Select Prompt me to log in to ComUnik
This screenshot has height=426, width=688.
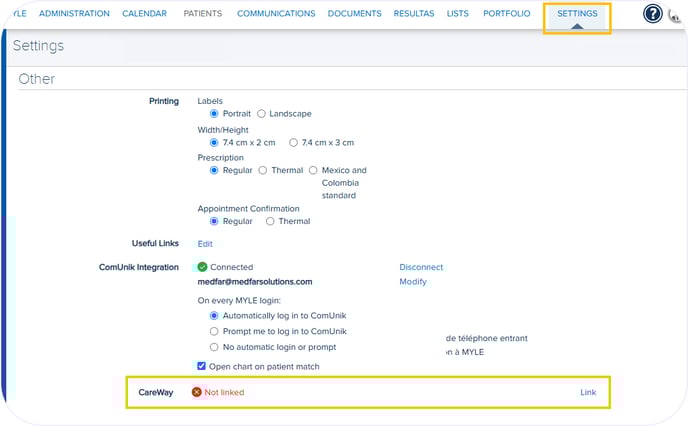pos(214,331)
